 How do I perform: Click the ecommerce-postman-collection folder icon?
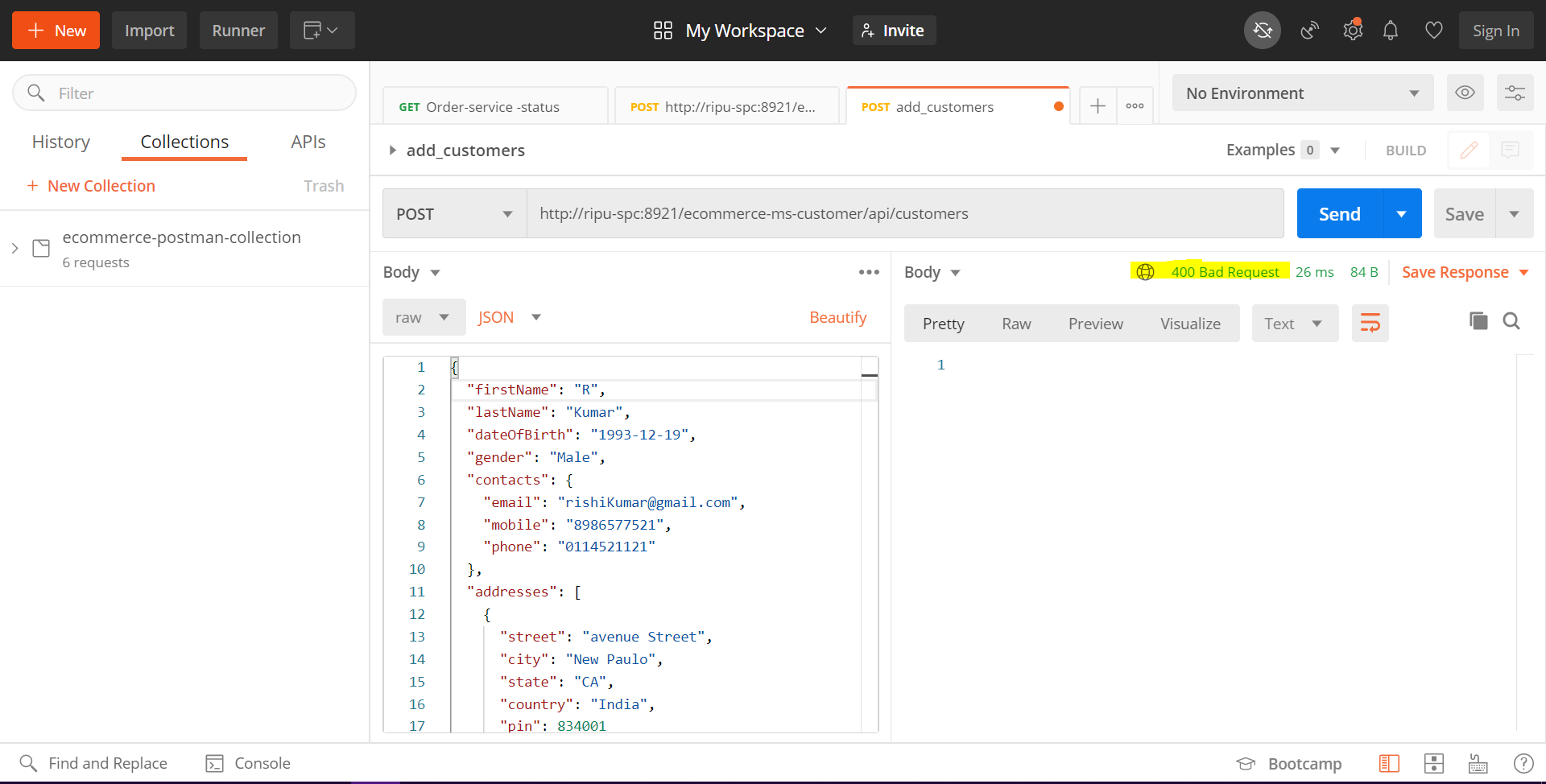click(41, 248)
